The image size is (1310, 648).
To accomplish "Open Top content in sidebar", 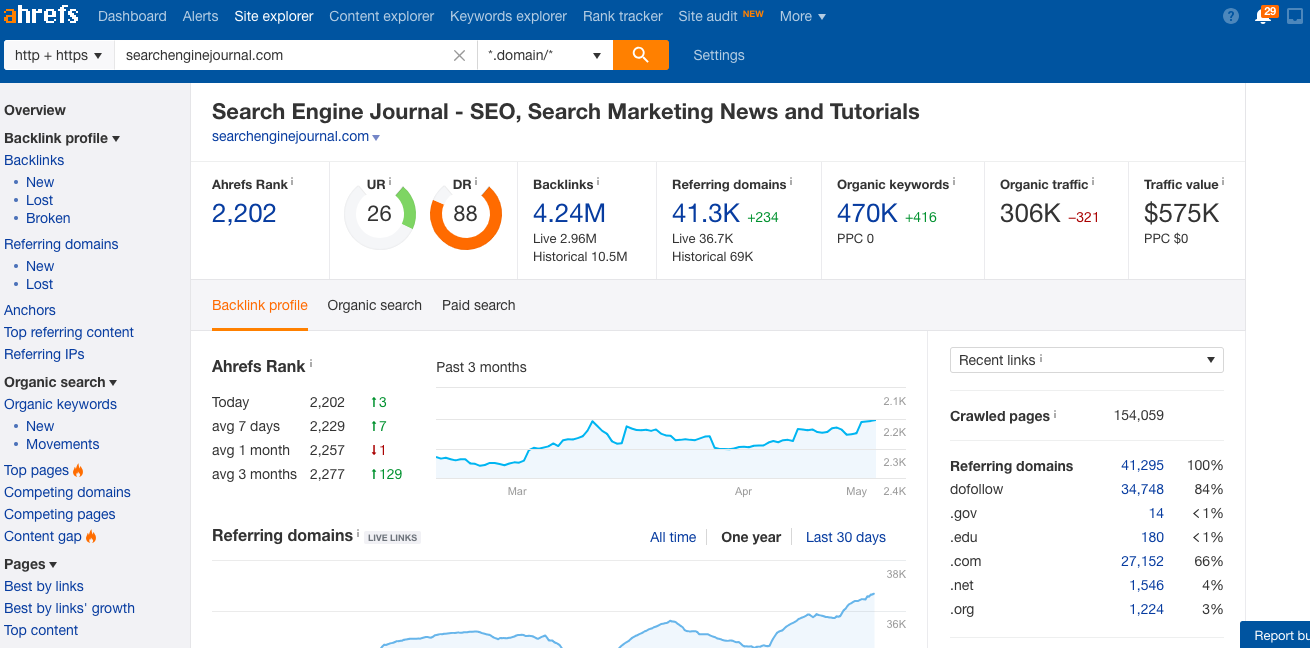I will pyautogui.click(x=41, y=630).
